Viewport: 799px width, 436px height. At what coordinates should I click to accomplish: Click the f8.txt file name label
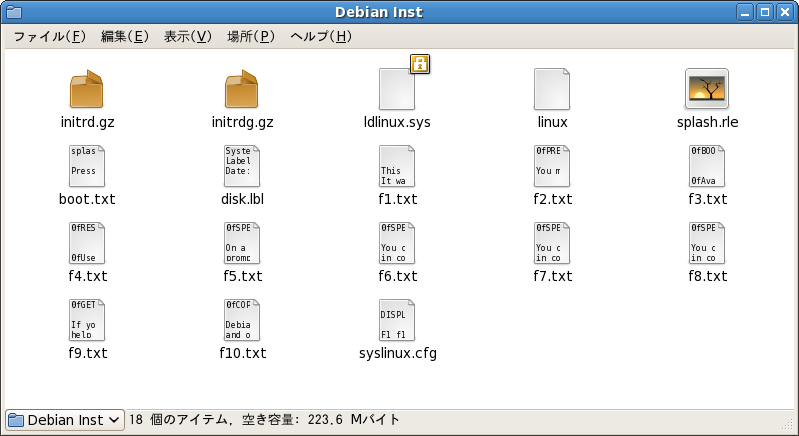(x=708, y=276)
